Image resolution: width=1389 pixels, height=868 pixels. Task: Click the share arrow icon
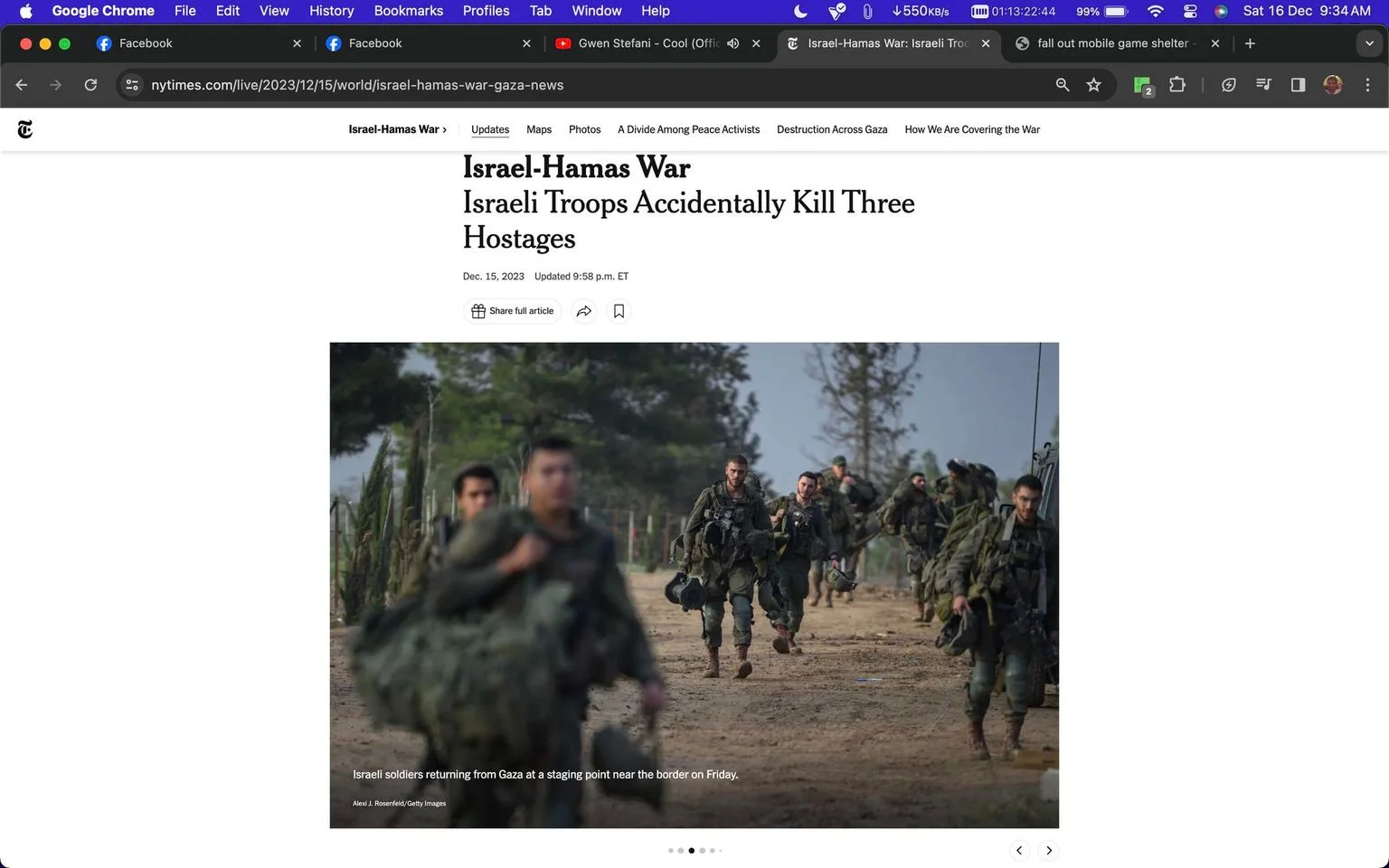click(584, 311)
